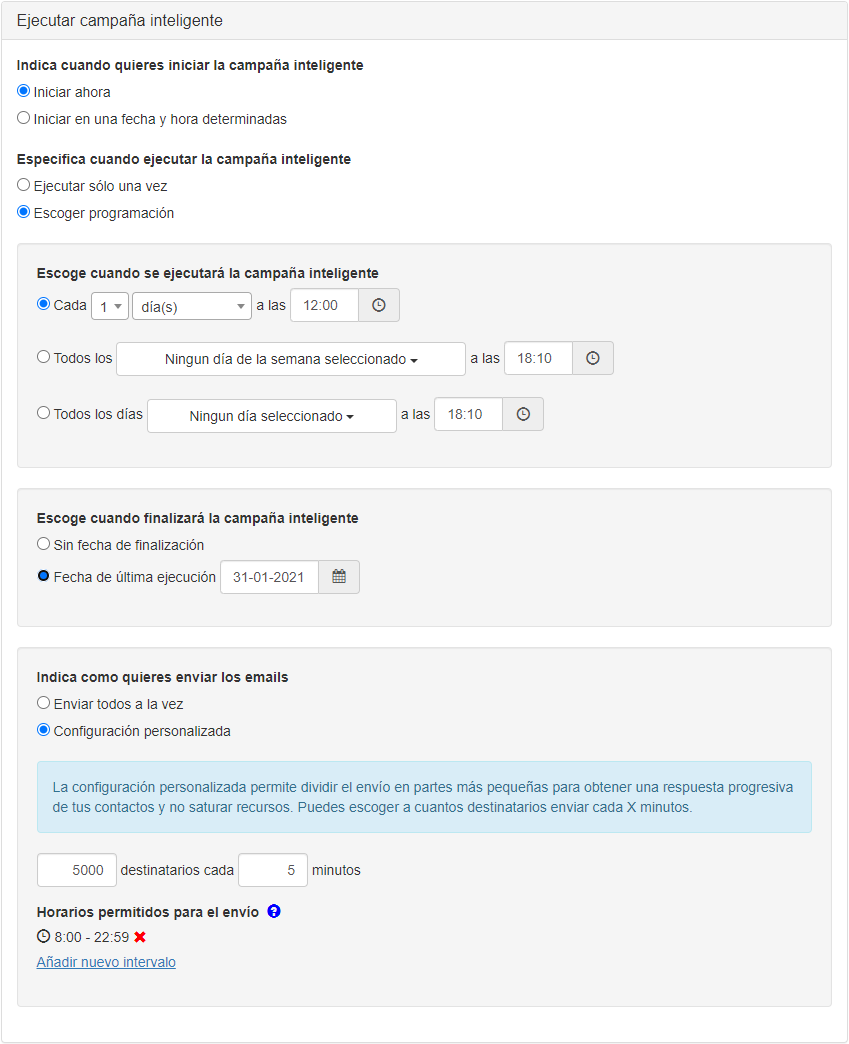Click clock icon next to monthly day time field

(x=523, y=414)
